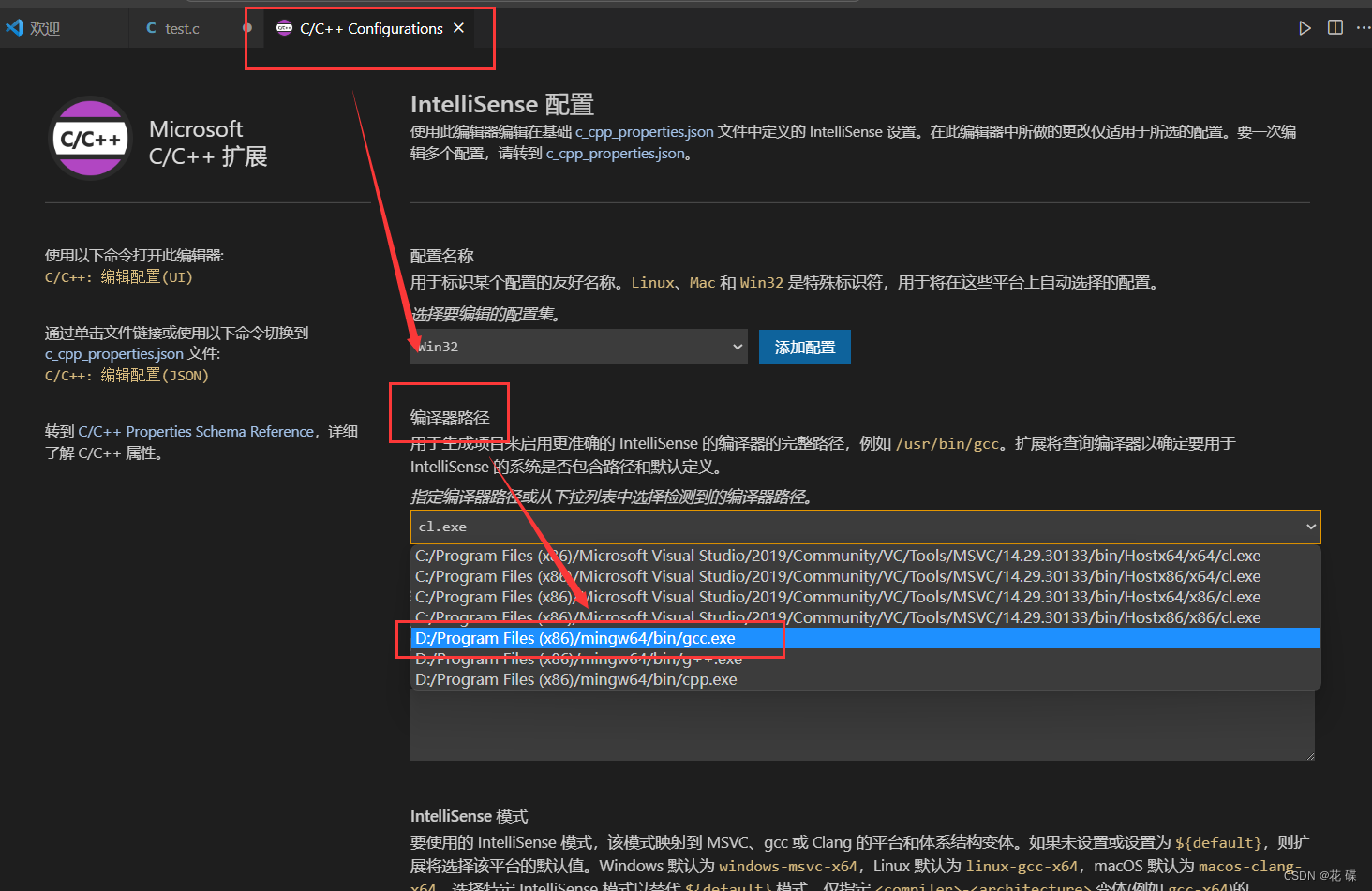1372x891 pixels.
Task: Click the 添加配置 button
Action: 805,347
